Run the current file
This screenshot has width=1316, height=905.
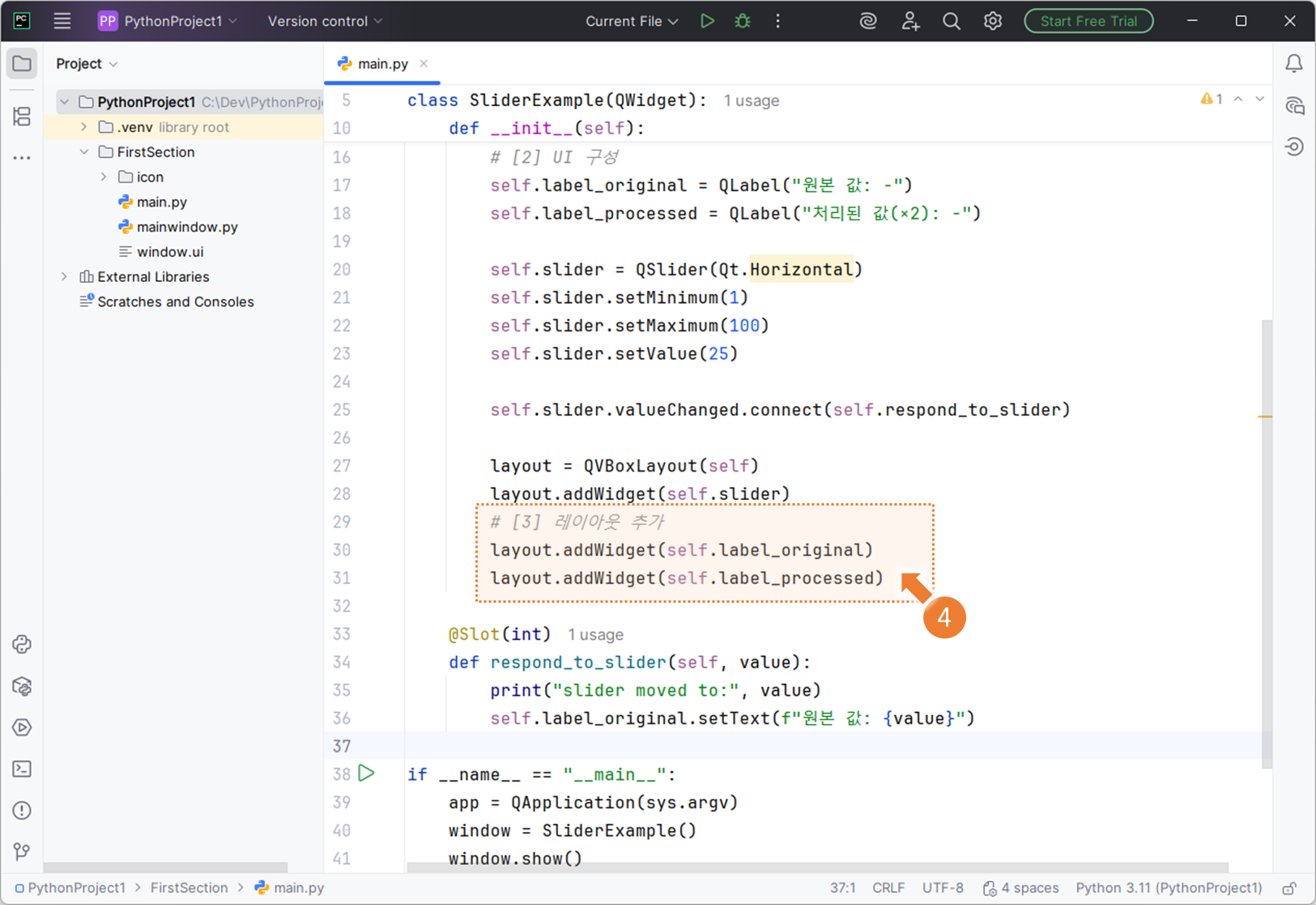(707, 21)
